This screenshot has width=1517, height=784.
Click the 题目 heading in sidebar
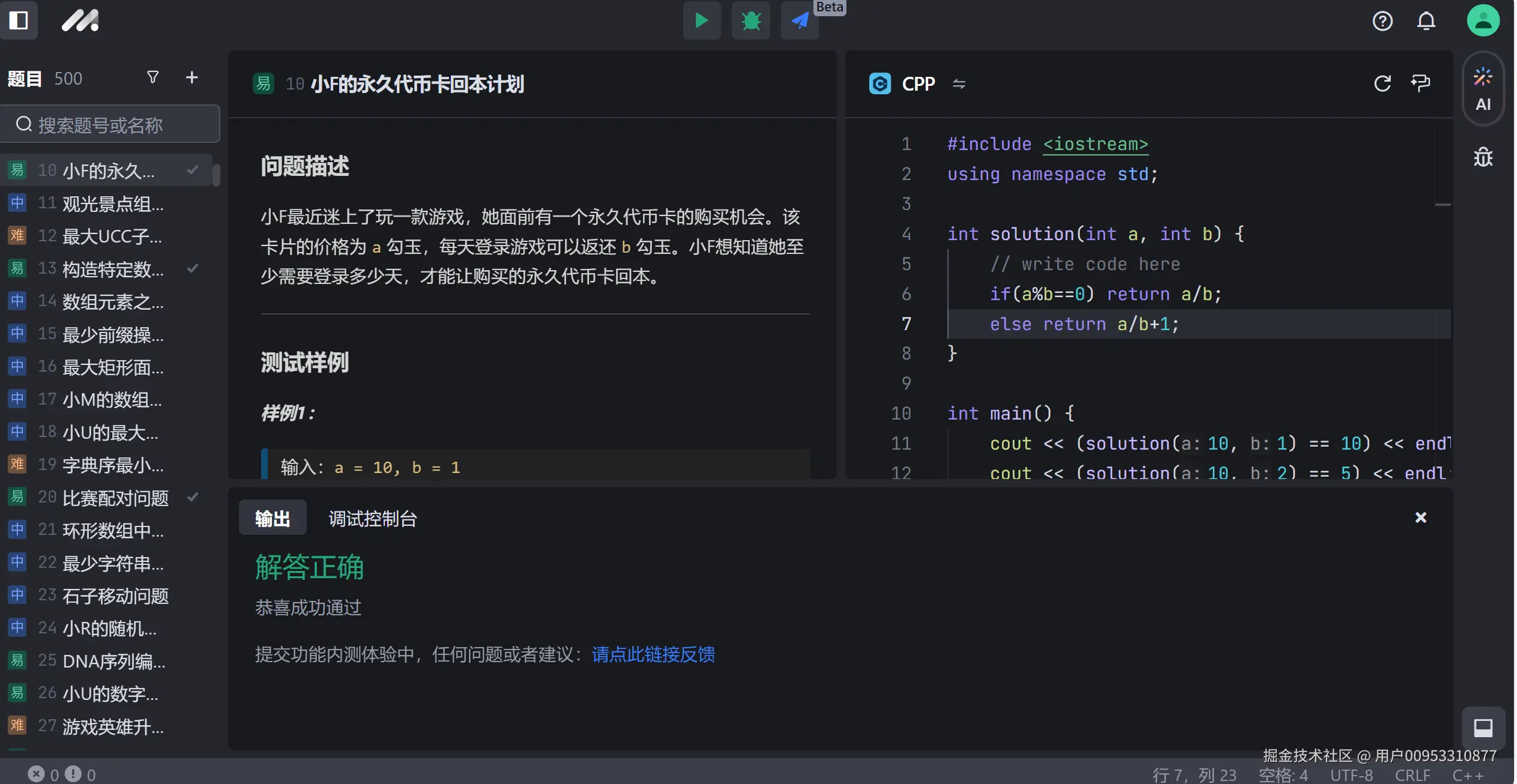click(25, 78)
